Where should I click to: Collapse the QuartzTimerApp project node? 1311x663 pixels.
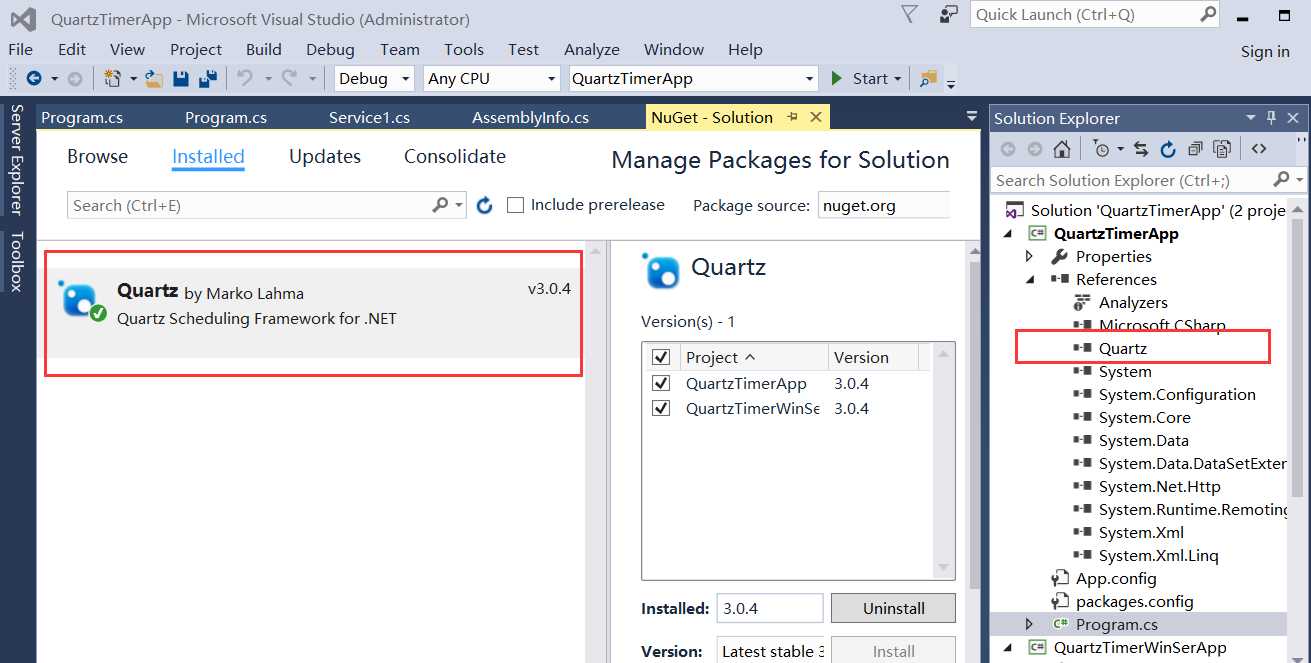click(x=1008, y=233)
